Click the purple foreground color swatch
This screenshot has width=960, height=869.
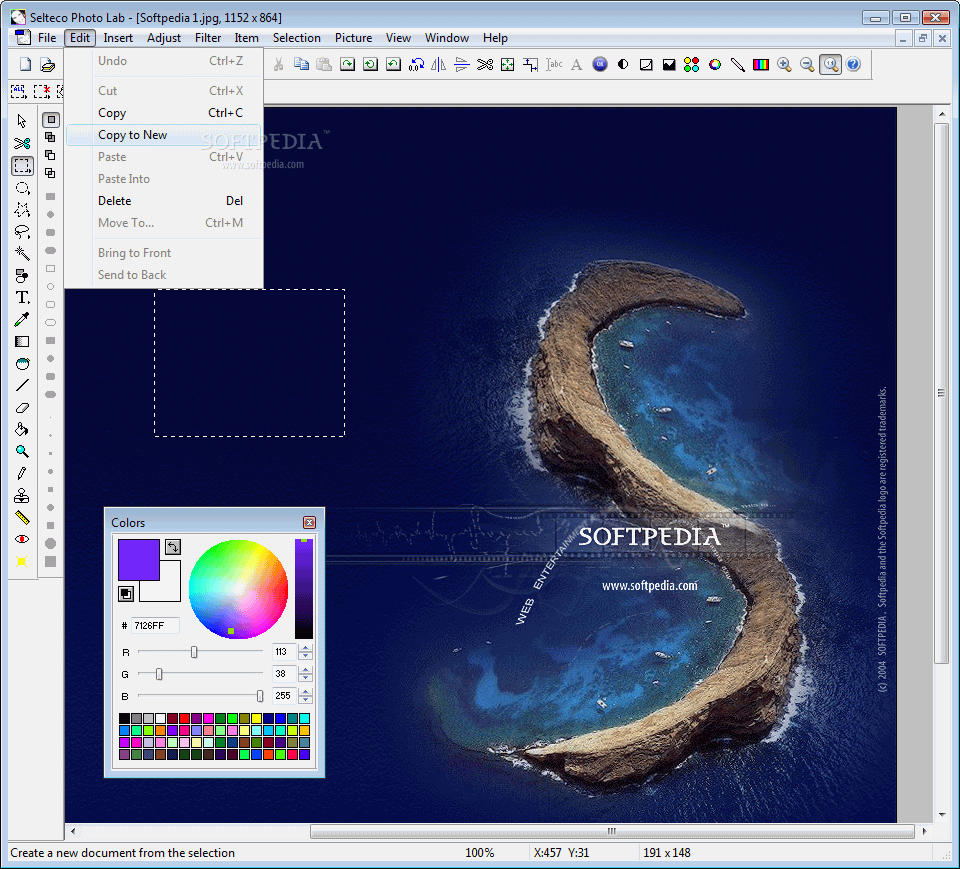coord(138,559)
